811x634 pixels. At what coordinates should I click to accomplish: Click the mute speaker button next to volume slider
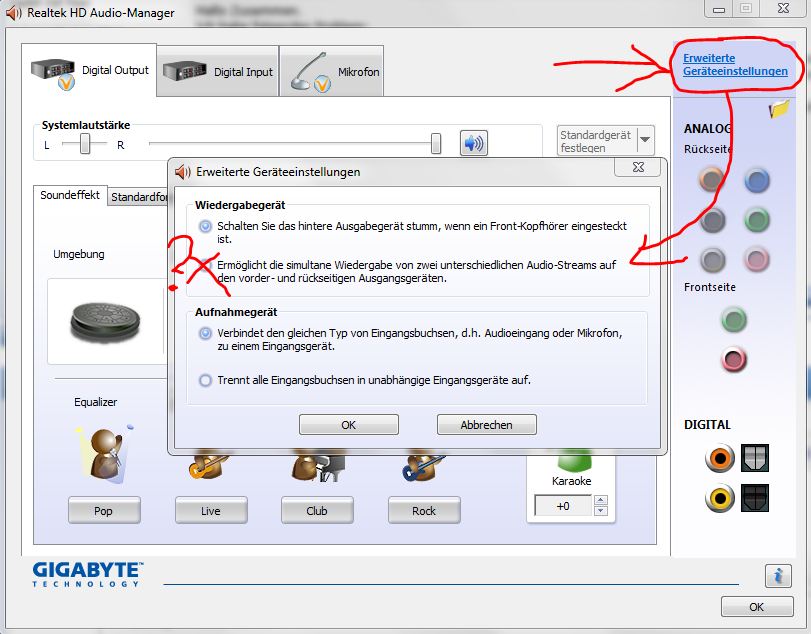pos(473,143)
